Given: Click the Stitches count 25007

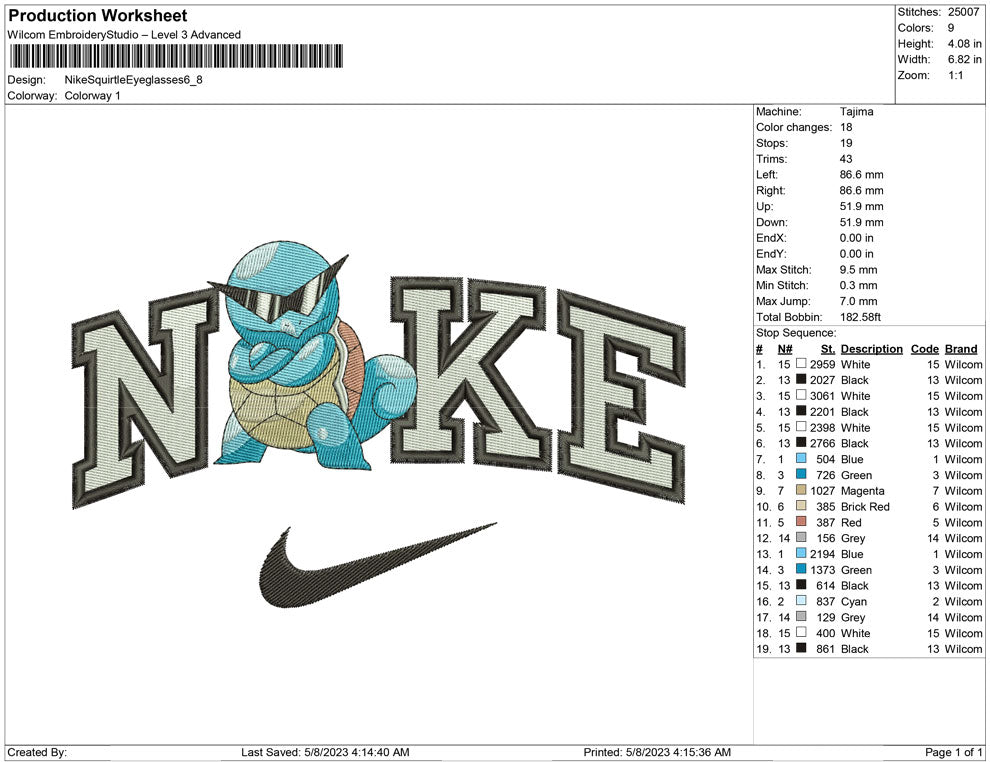Looking at the screenshot, I should (x=963, y=12).
